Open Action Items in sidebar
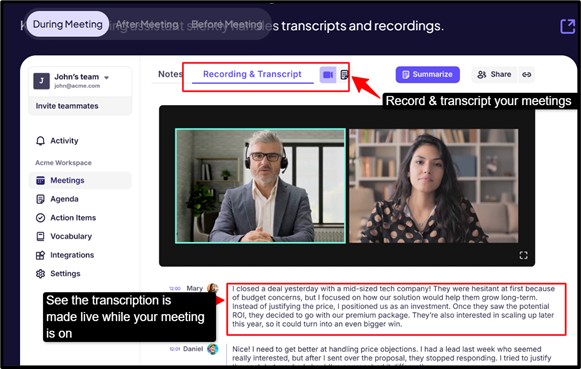 pos(73,218)
